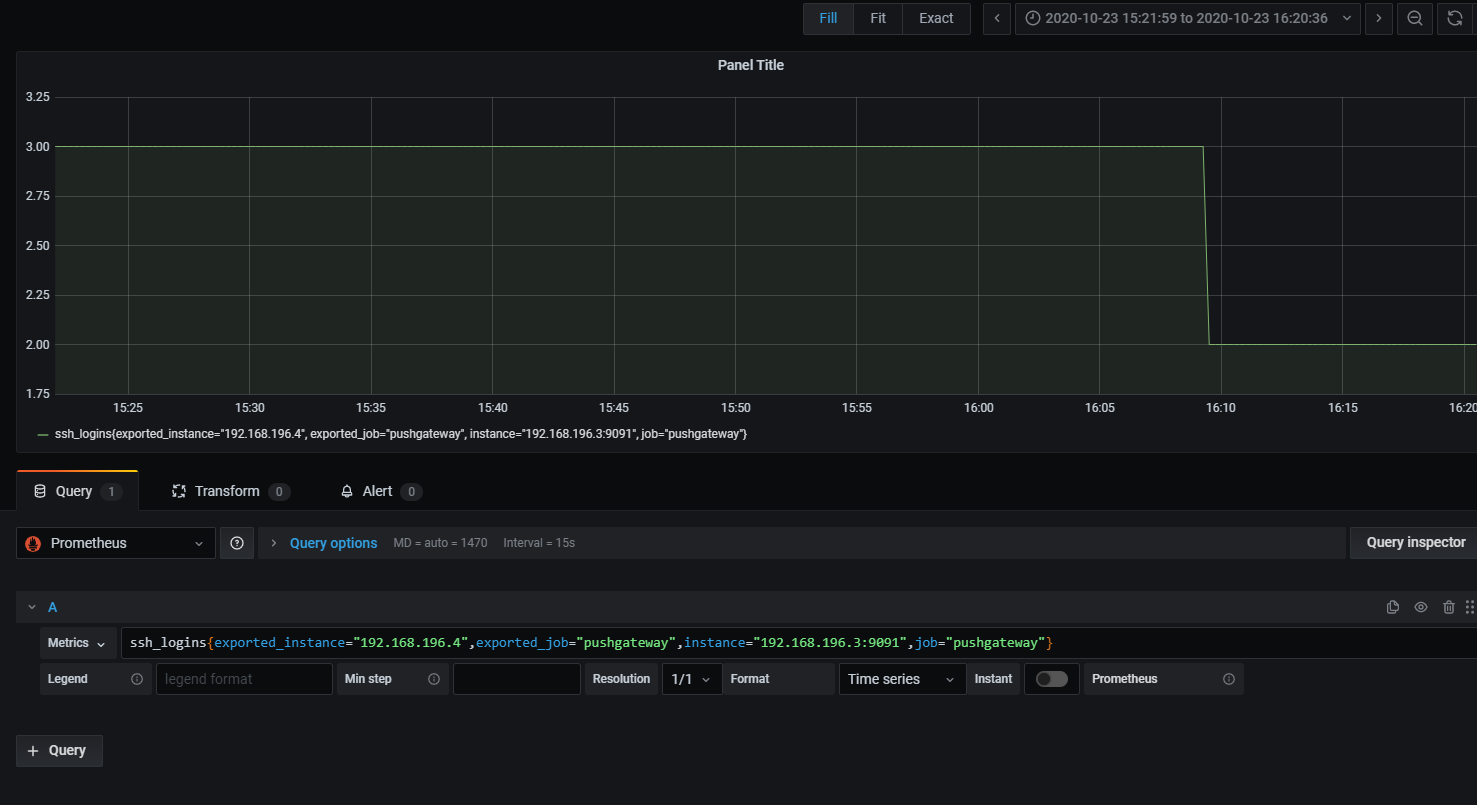
Task: Refresh the dashboard panel
Action: [x=1455, y=18]
